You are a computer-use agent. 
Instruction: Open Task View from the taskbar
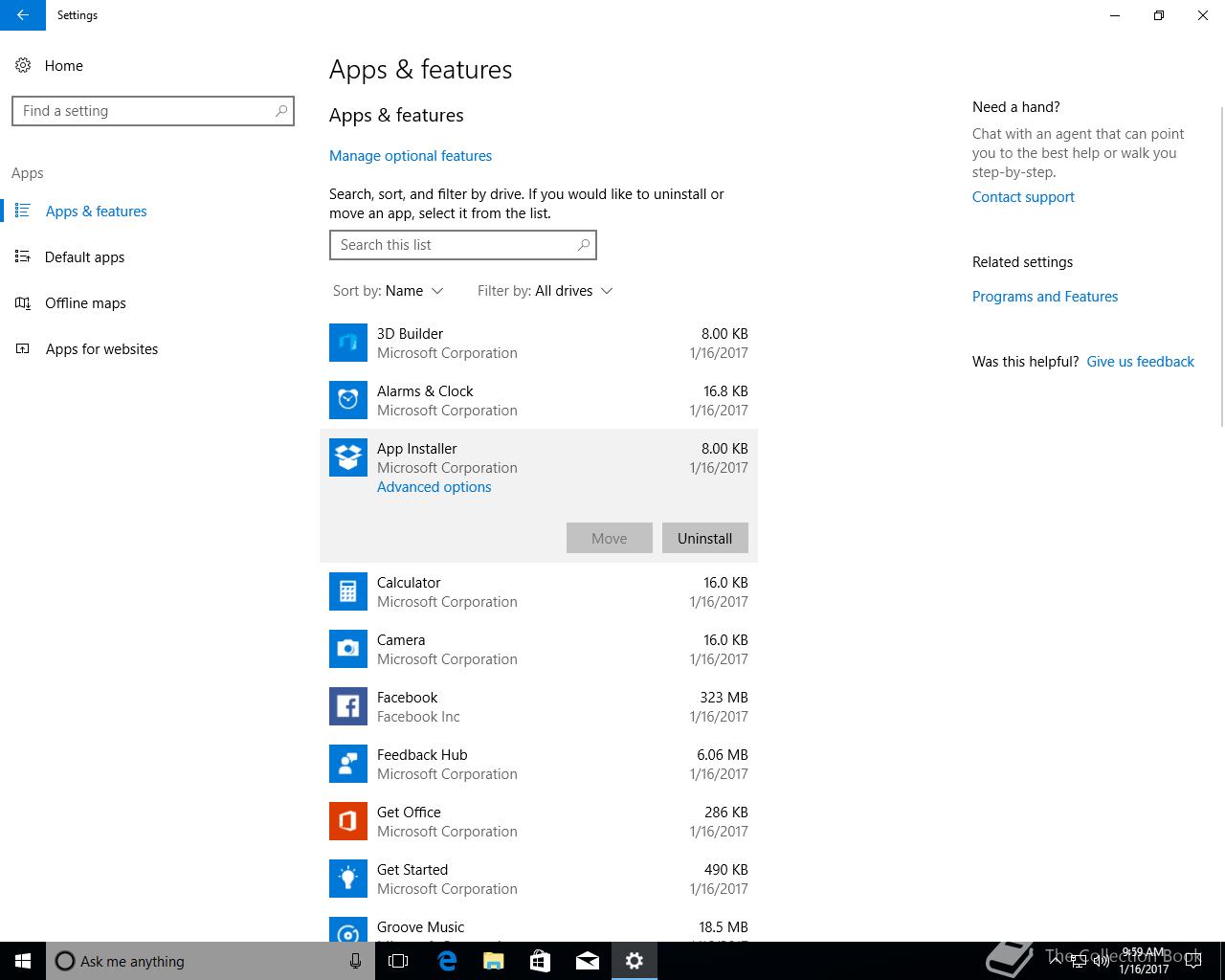398,961
